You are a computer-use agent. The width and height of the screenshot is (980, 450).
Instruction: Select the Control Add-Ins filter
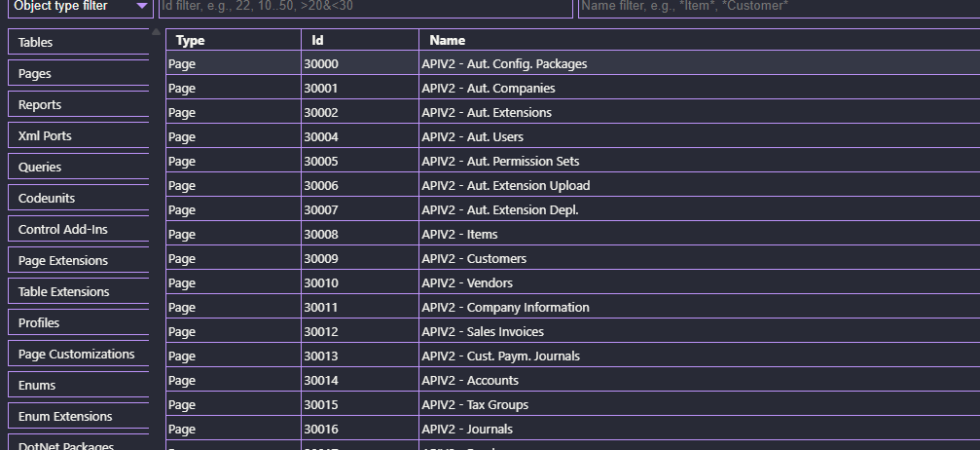[78, 229]
